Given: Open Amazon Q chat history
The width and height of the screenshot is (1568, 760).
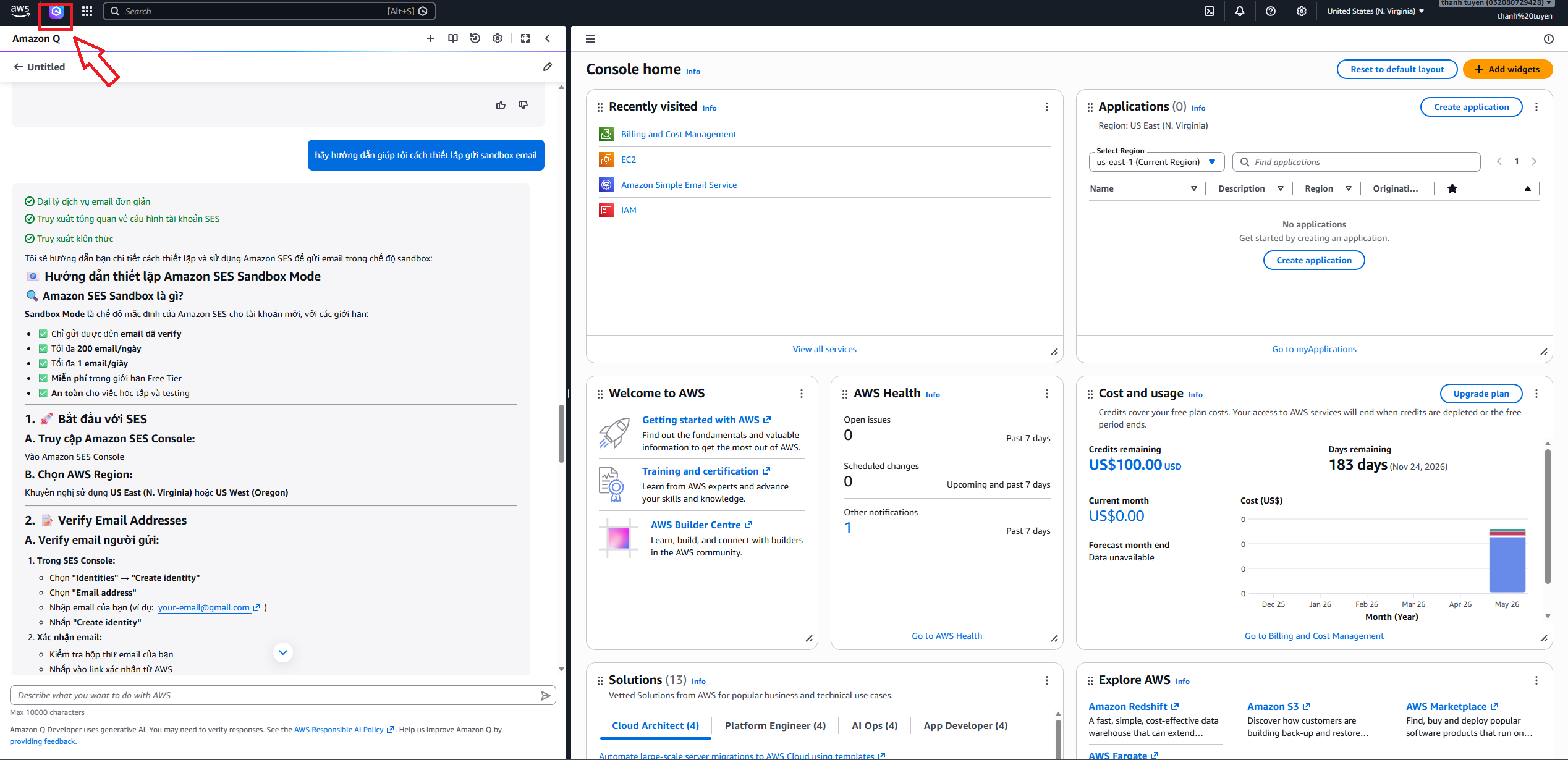Looking at the screenshot, I should pos(475,38).
